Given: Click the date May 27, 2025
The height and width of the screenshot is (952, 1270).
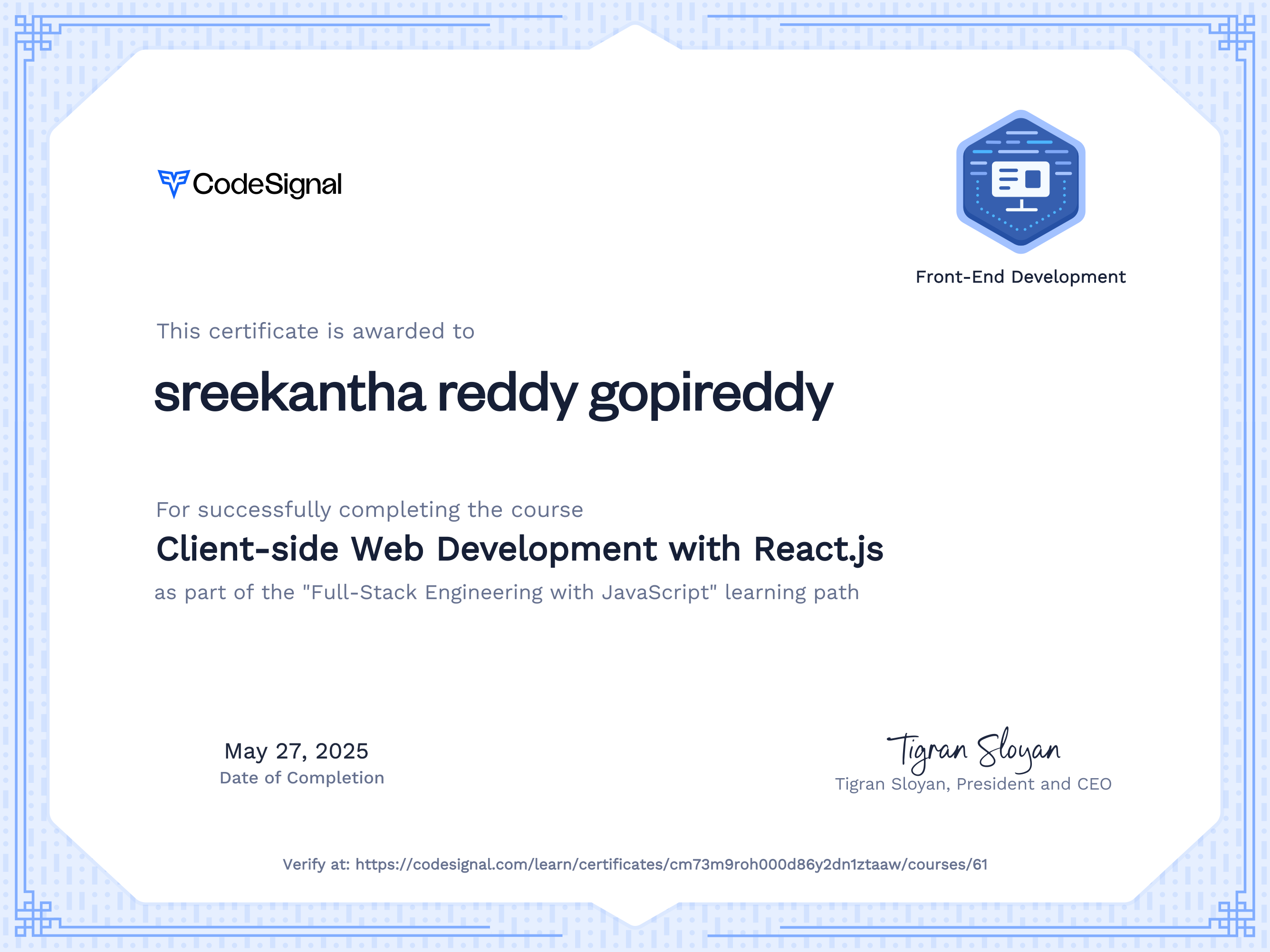Looking at the screenshot, I should coord(296,751).
